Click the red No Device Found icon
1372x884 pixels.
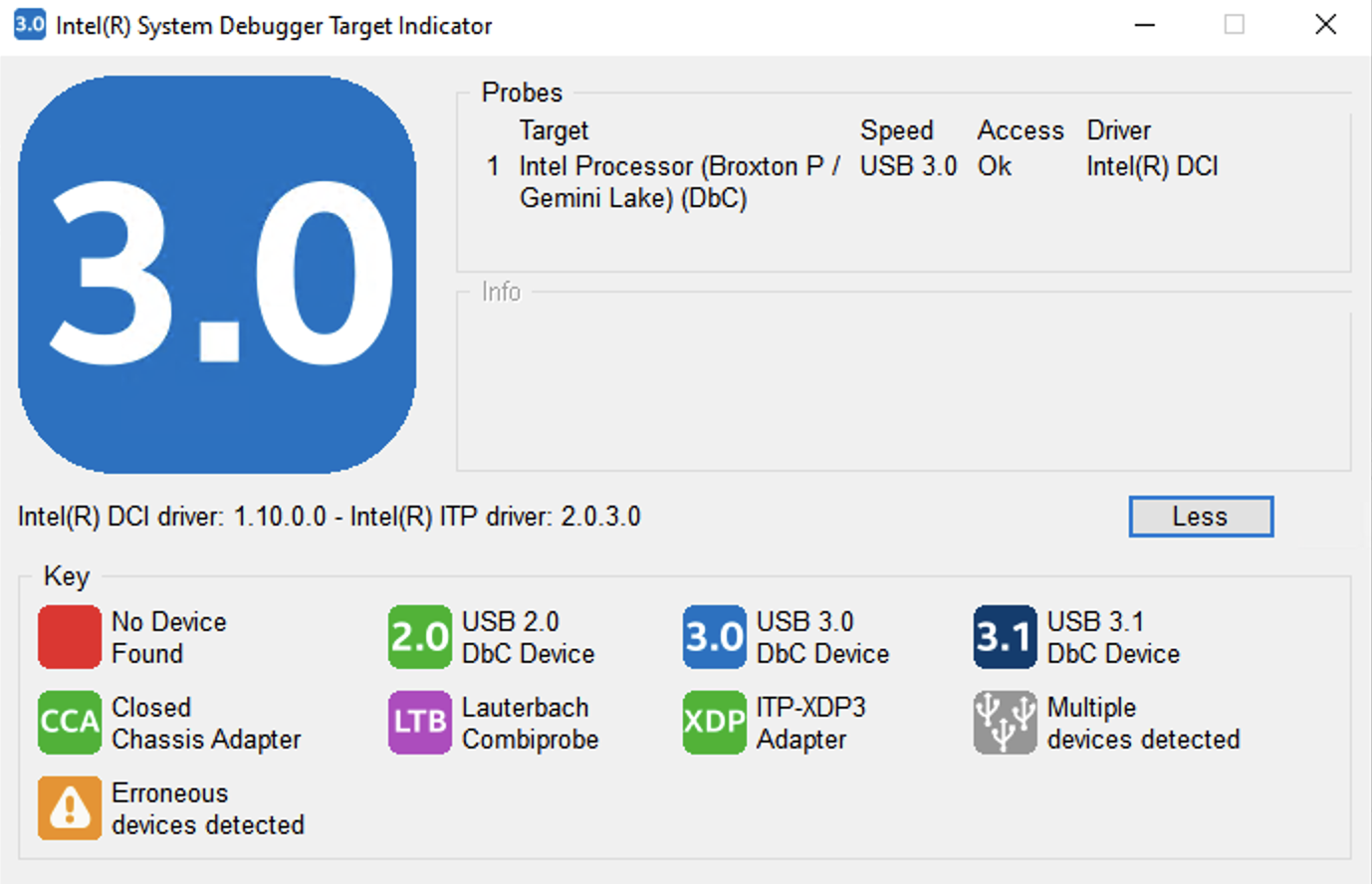pos(70,637)
